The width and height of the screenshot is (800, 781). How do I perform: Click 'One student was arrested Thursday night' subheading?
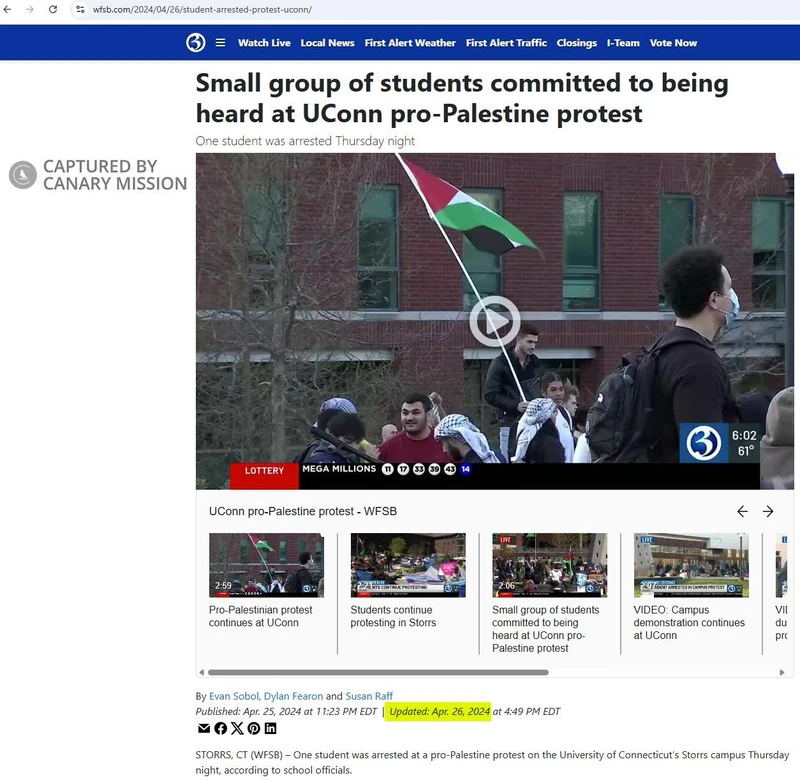tap(305, 141)
